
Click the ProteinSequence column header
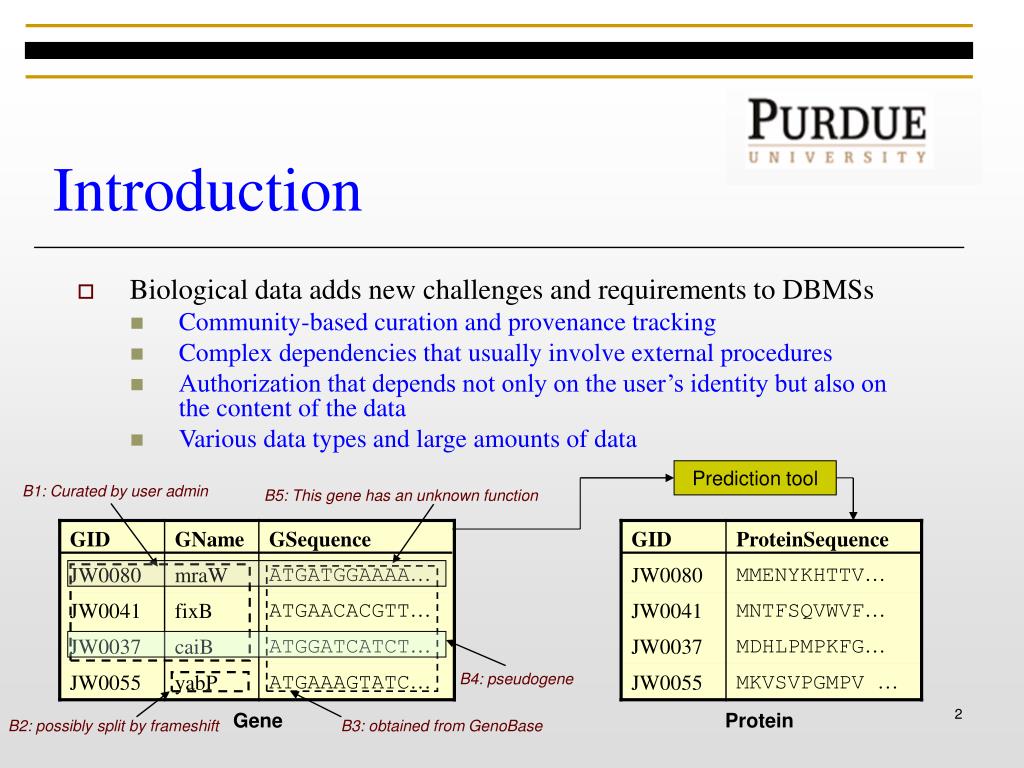click(x=812, y=539)
